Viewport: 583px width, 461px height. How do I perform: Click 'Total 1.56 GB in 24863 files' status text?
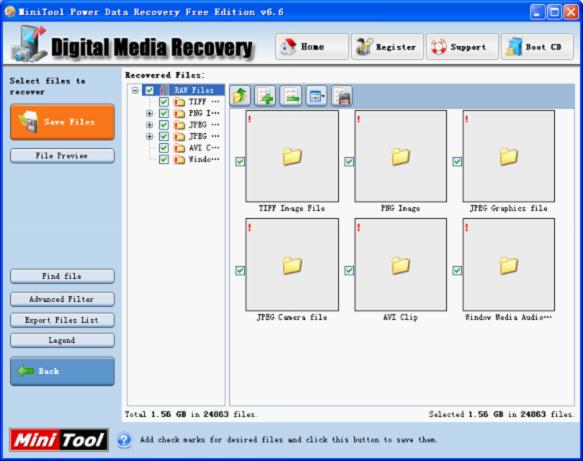click(190, 414)
